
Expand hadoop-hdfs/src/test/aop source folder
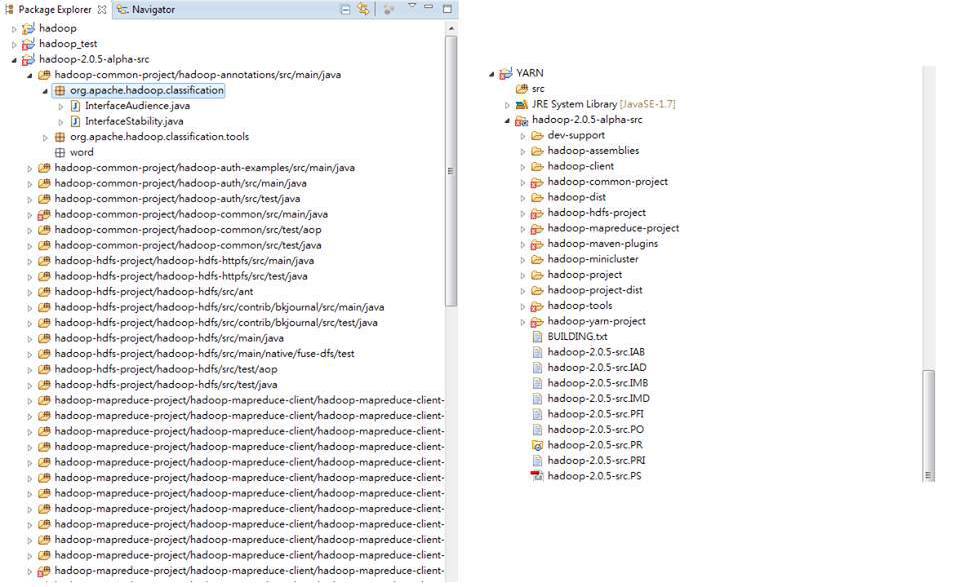pos(29,370)
